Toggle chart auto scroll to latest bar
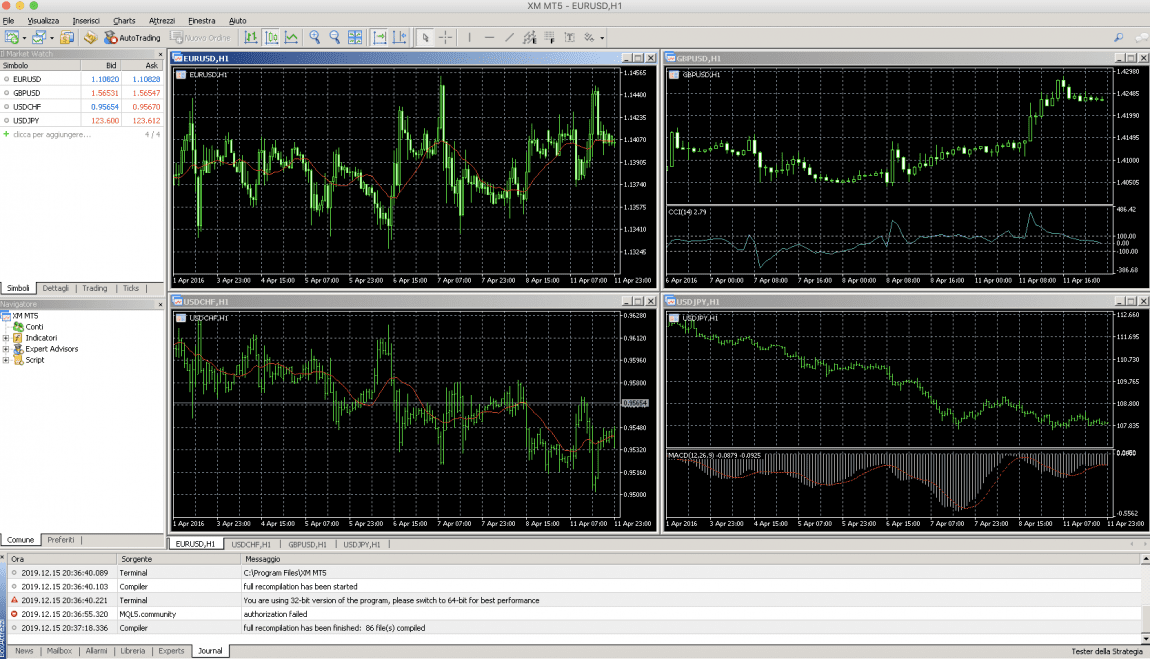 [380, 37]
